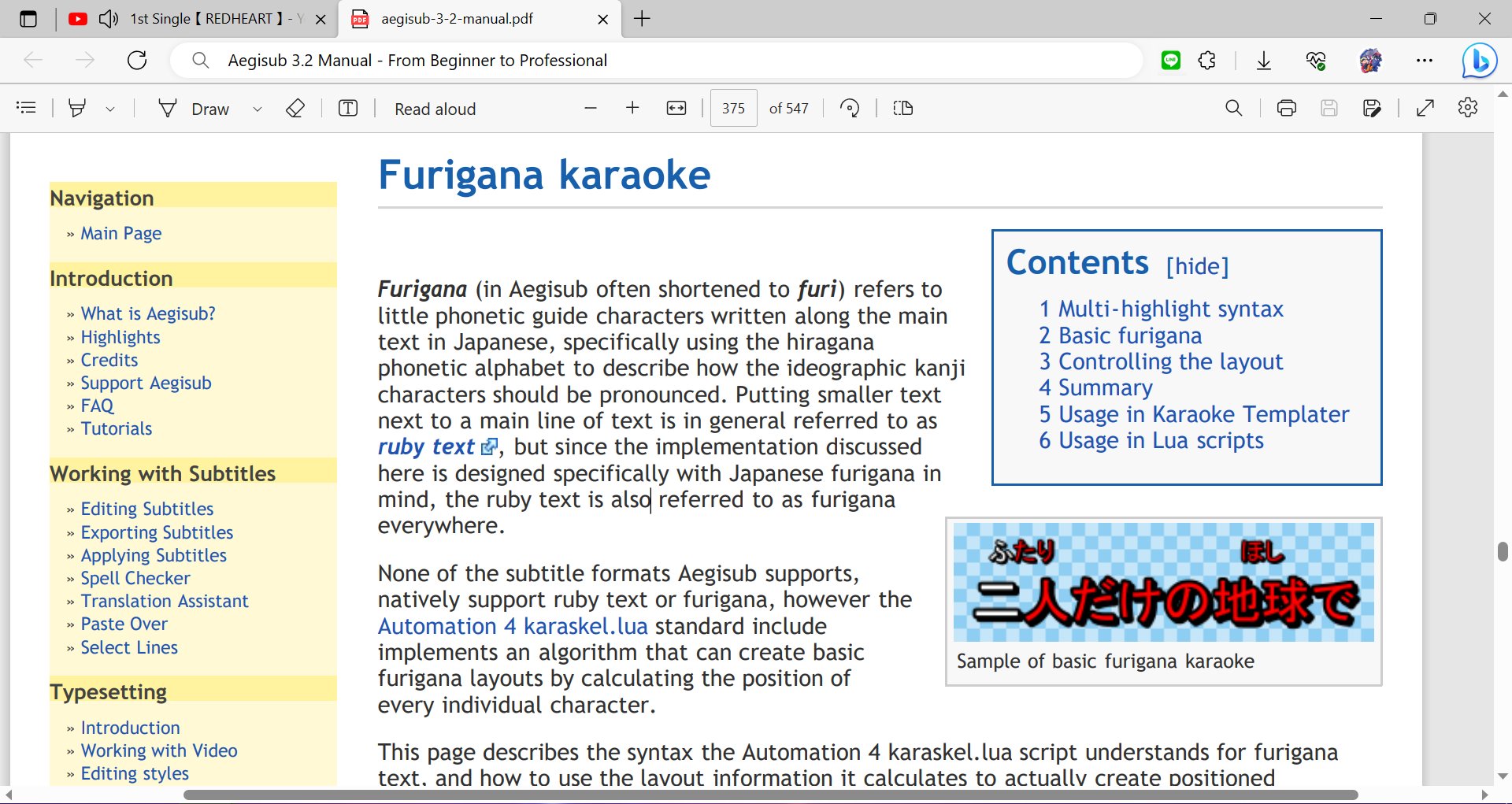This screenshot has height=804, width=1512.
Task: Open the PDF settings gear menu
Action: [x=1468, y=108]
